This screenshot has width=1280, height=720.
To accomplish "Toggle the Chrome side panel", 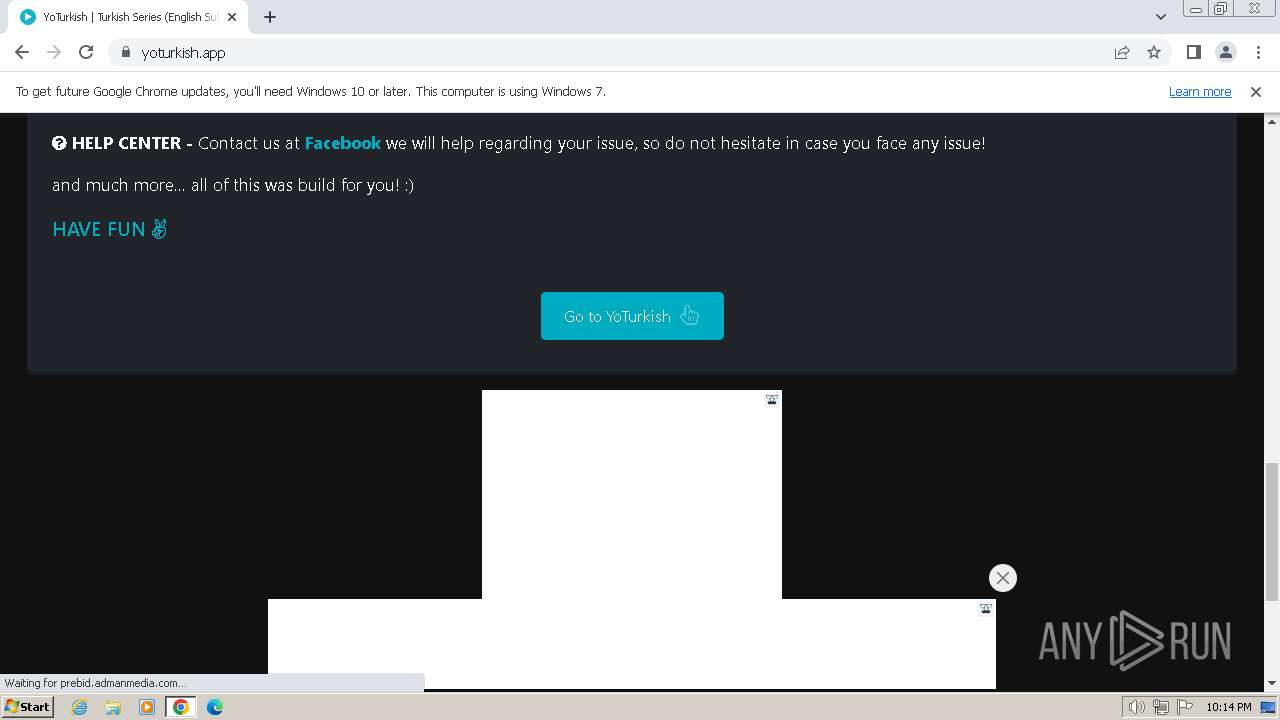I will (1194, 52).
